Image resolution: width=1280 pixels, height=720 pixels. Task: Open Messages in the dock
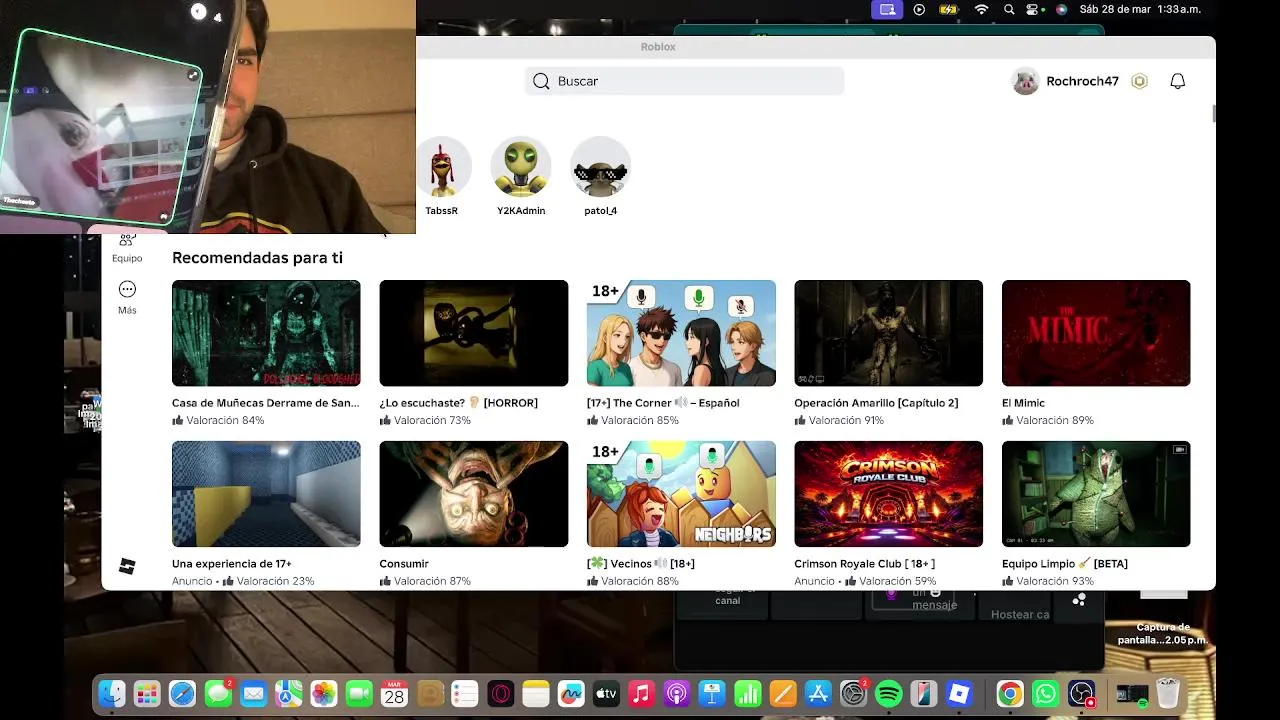218,694
